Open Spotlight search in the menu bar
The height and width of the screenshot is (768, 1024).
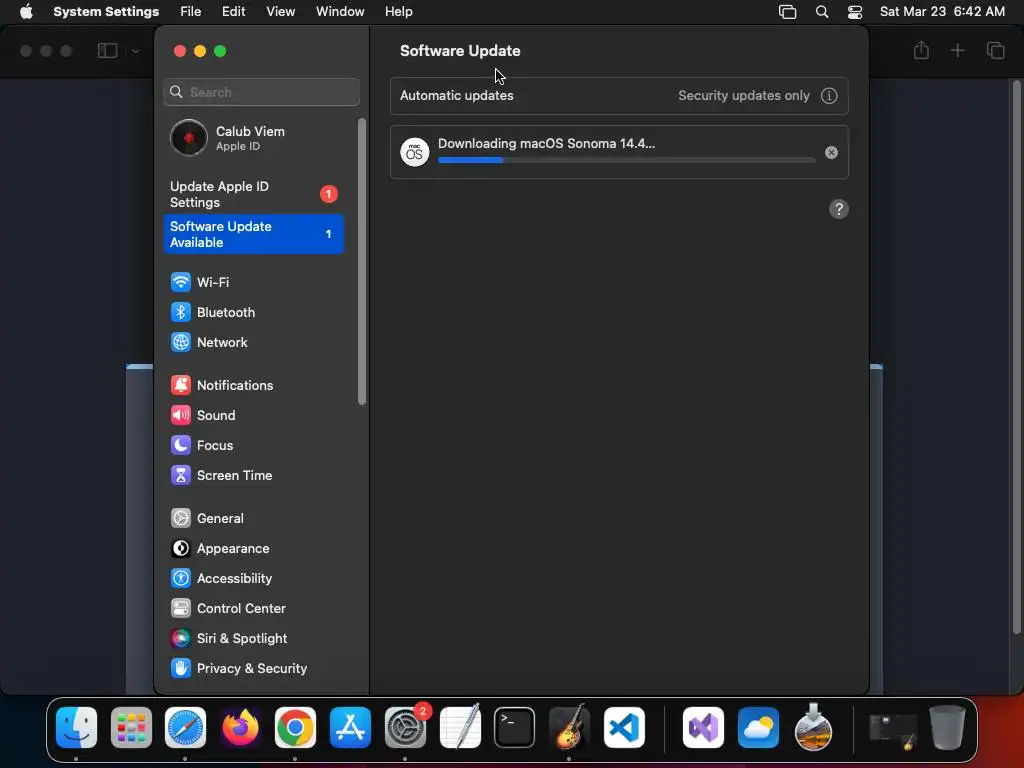tap(822, 12)
